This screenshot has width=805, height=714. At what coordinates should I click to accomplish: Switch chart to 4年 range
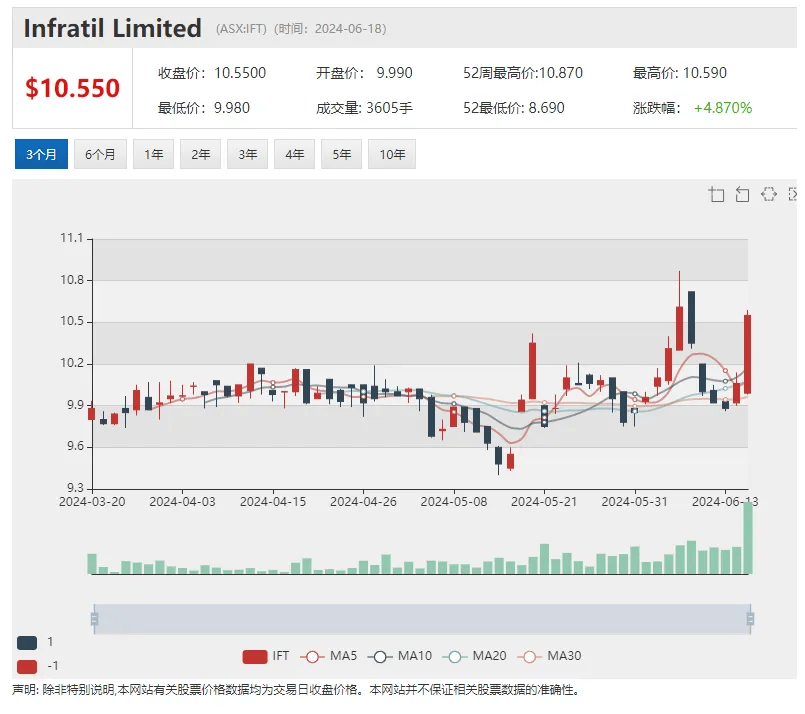pos(295,154)
